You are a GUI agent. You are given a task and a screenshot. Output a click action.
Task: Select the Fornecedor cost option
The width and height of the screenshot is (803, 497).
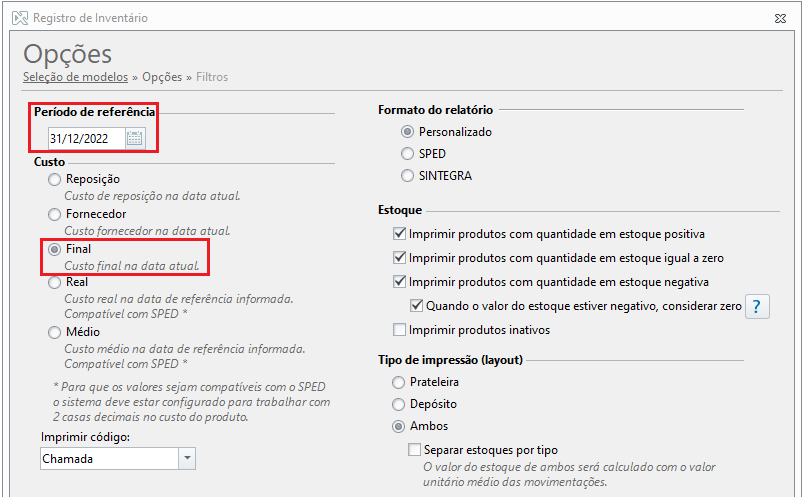coord(54,214)
